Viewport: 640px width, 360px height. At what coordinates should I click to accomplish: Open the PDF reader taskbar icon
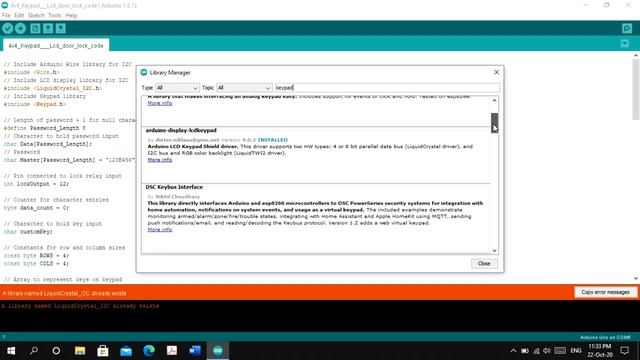pyautogui.click(x=172, y=351)
